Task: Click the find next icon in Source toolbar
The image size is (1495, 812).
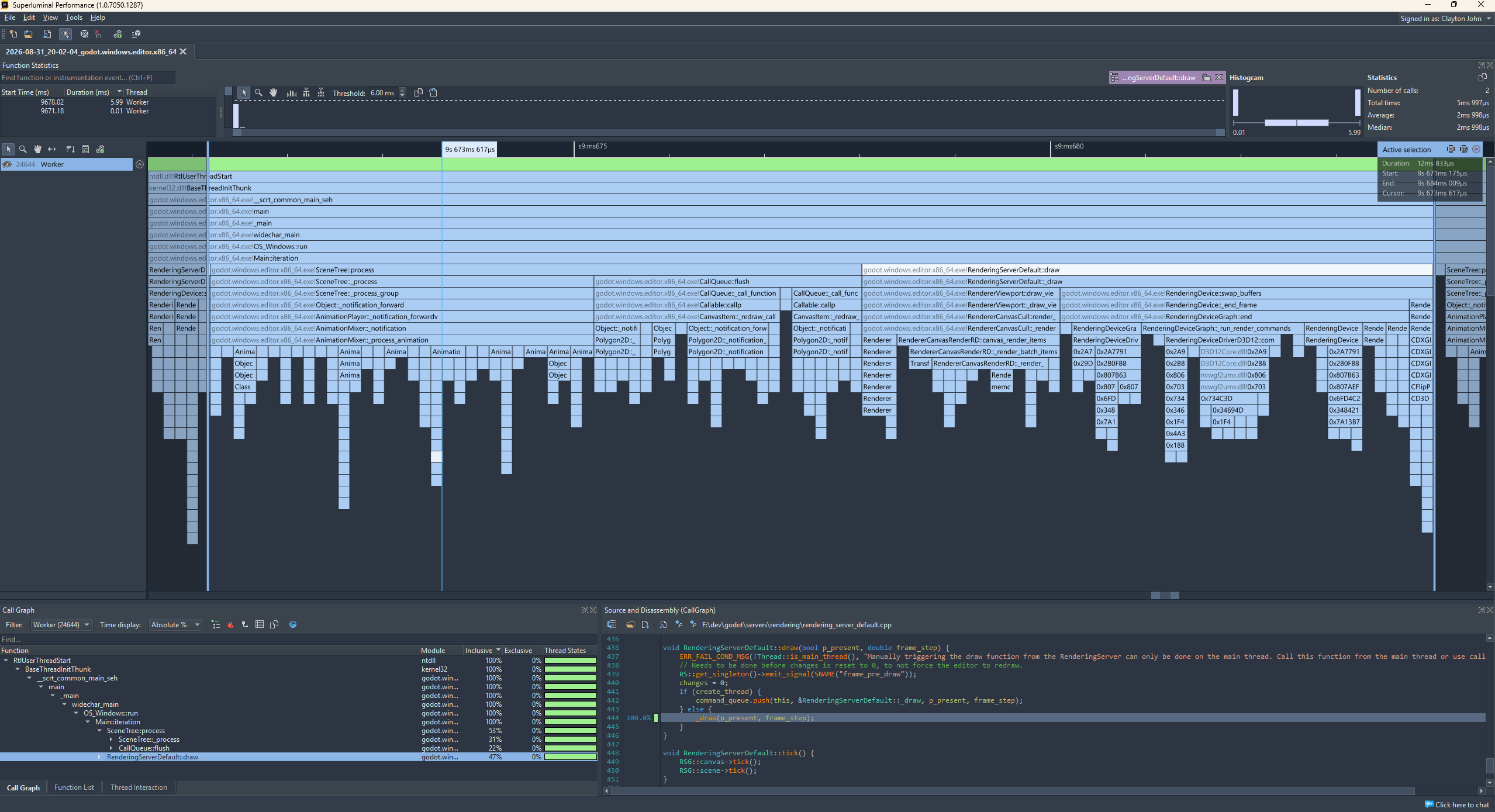Action: [x=693, y=624]
